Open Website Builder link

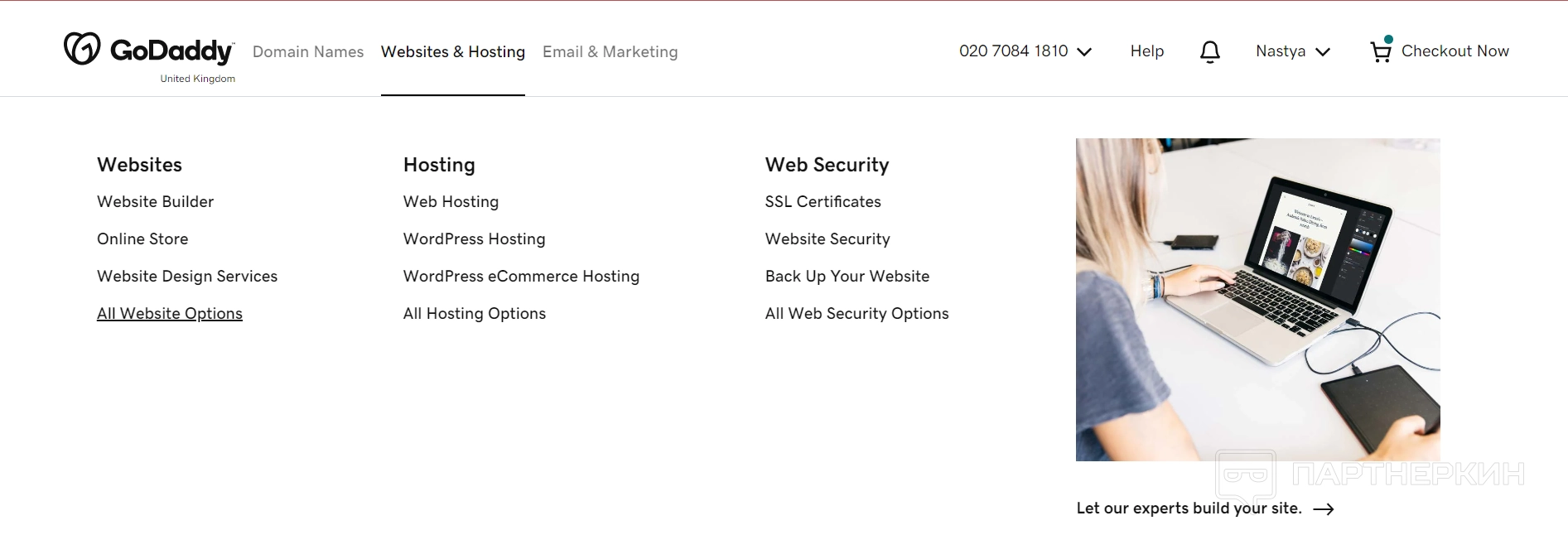(155, 202)
